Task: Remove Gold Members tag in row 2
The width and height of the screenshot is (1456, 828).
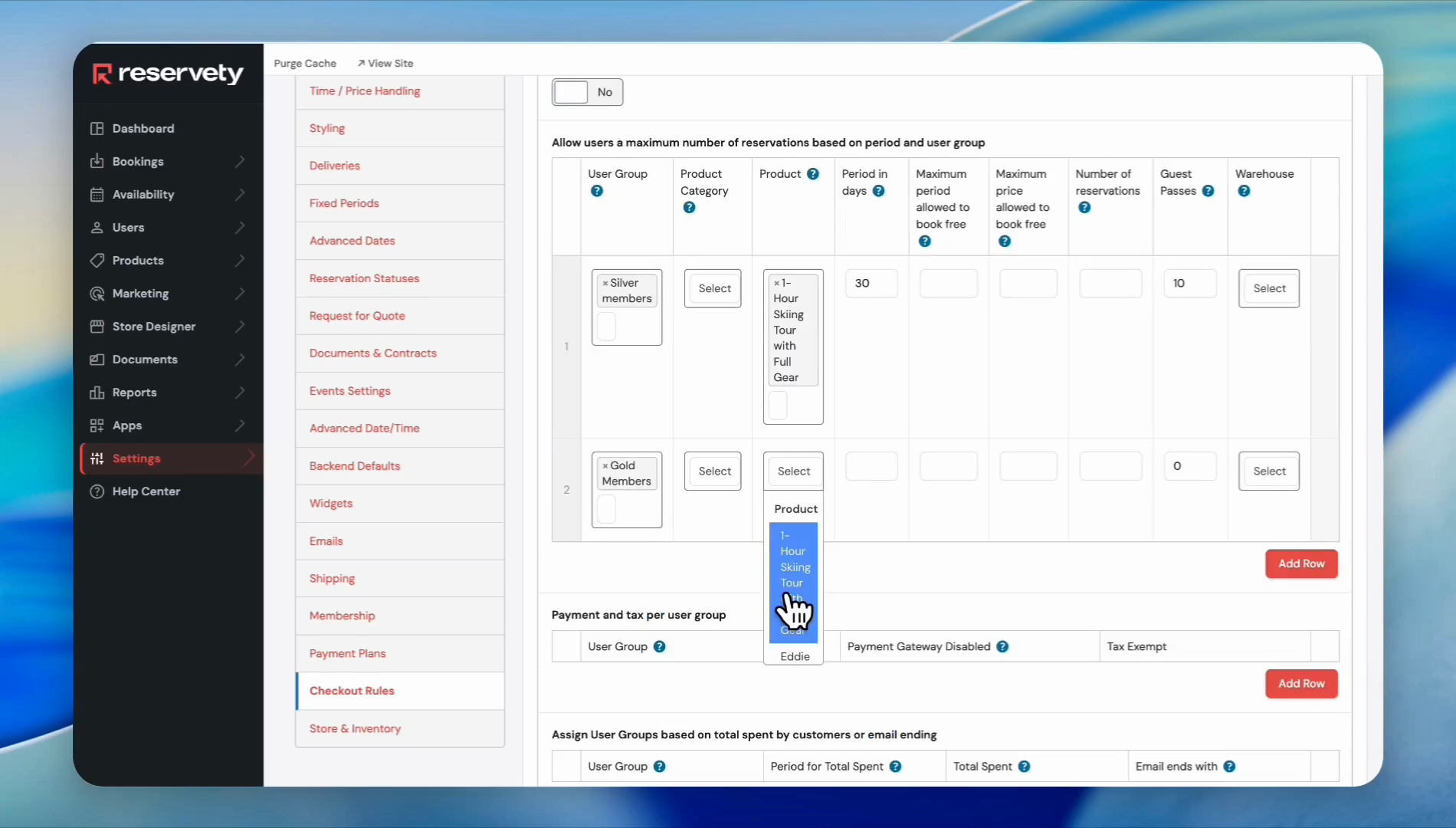Action: (605, 466)
